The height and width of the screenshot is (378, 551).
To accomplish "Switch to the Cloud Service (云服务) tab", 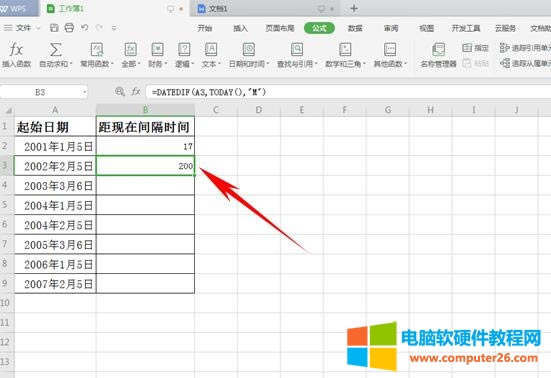I will [505, 28].
